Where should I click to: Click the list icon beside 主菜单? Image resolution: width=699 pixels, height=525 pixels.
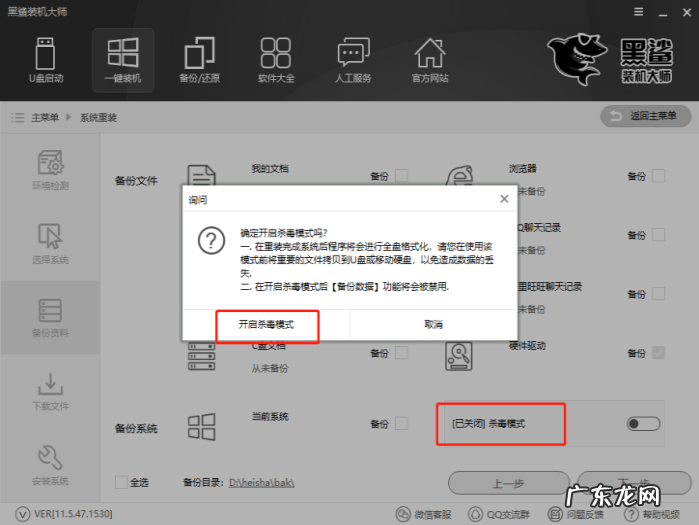[17, 118]
